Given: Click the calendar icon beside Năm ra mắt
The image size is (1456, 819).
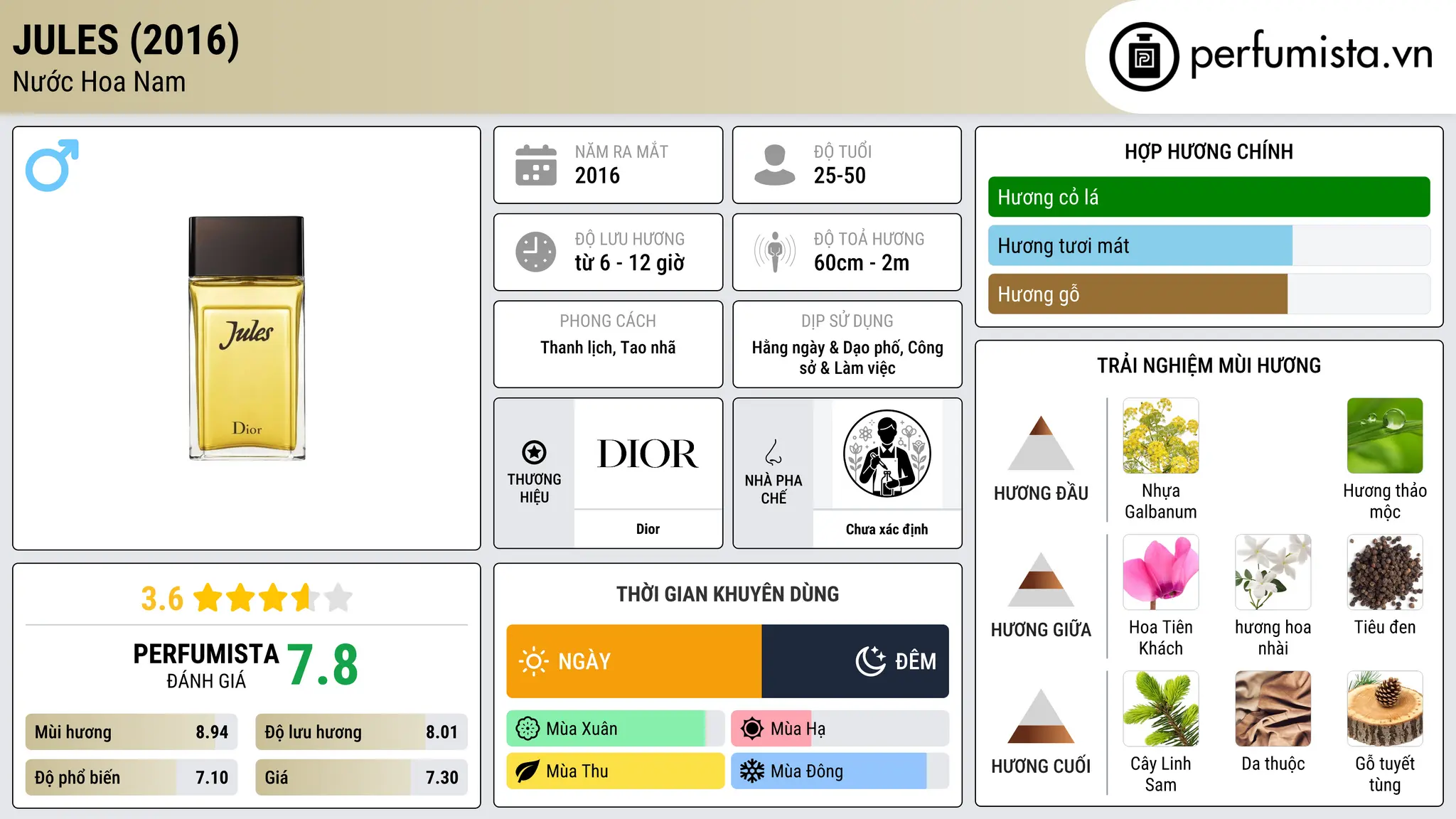Looking at the screenshot, I should (x=536, y=165).
